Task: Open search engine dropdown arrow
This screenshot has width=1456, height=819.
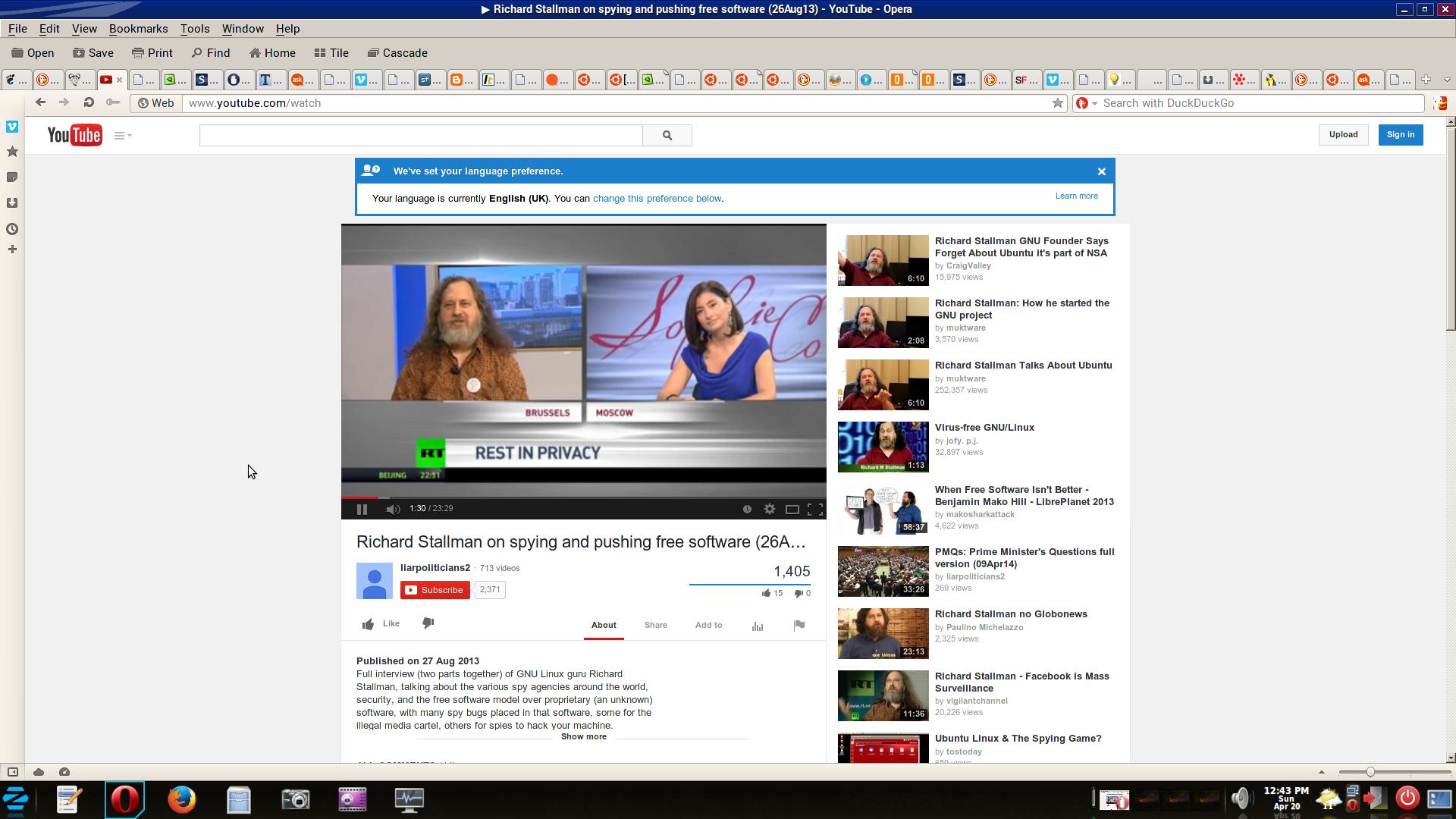Action: 1094,104
